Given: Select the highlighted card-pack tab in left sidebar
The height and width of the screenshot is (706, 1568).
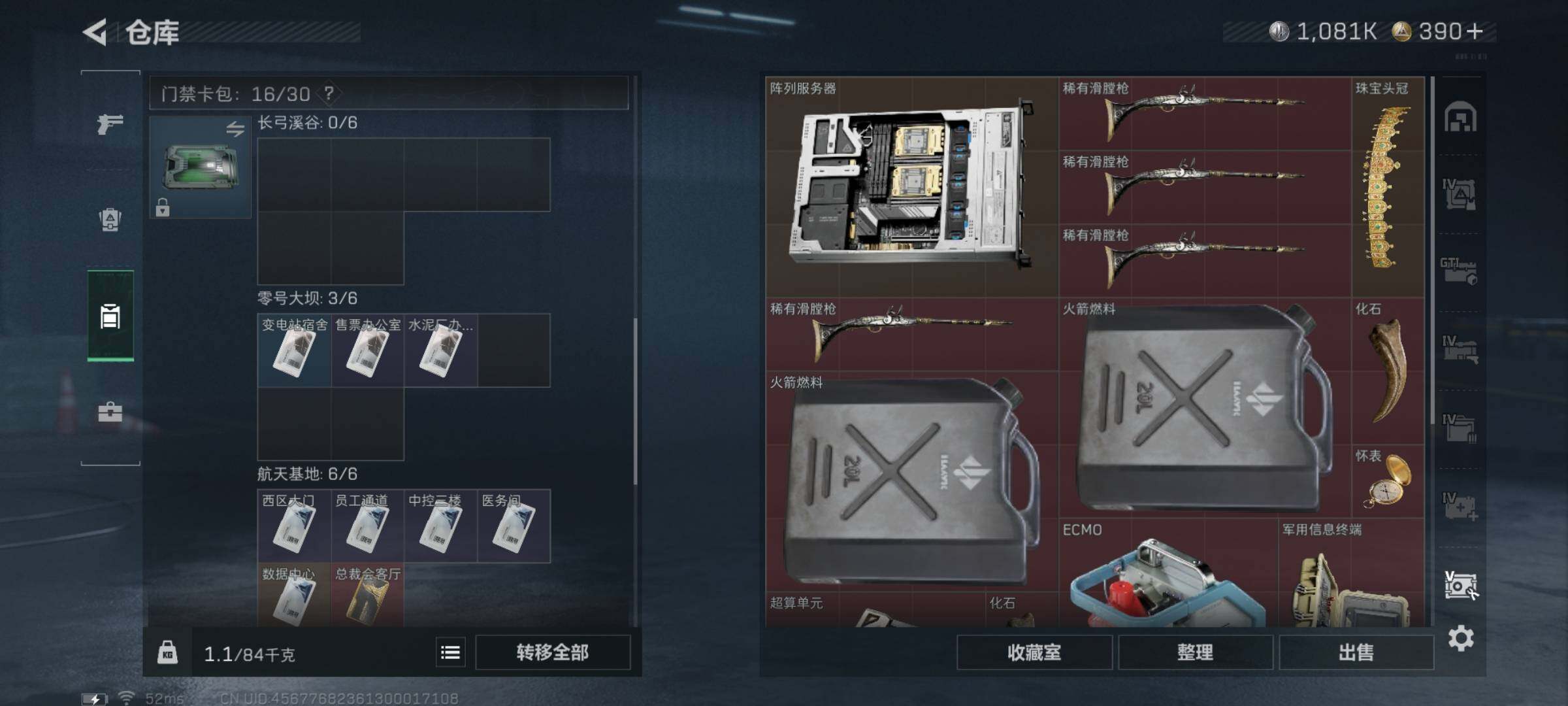Looking at the screenshot, I should (x=110, y=316).
